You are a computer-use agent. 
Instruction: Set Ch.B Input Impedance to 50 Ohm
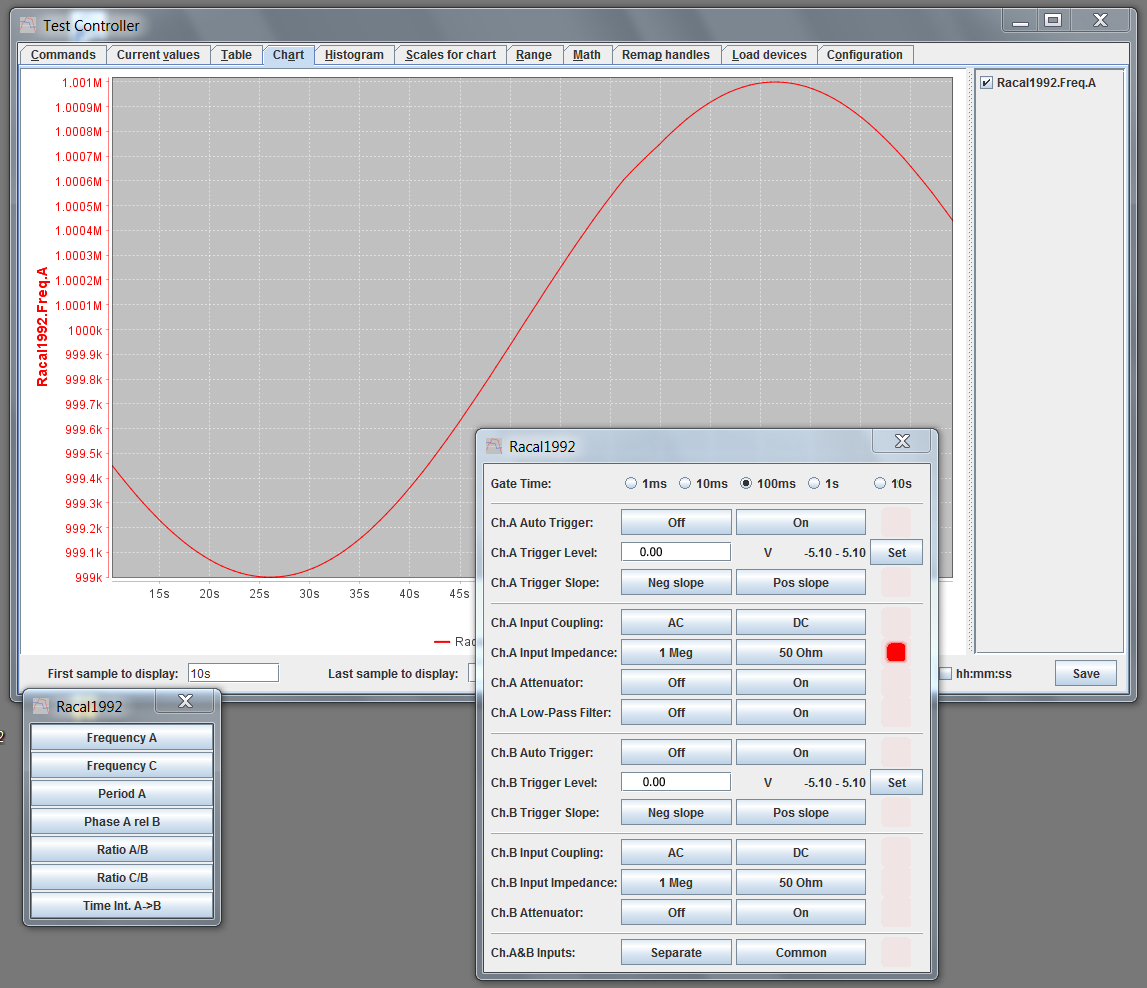[800, 882]
